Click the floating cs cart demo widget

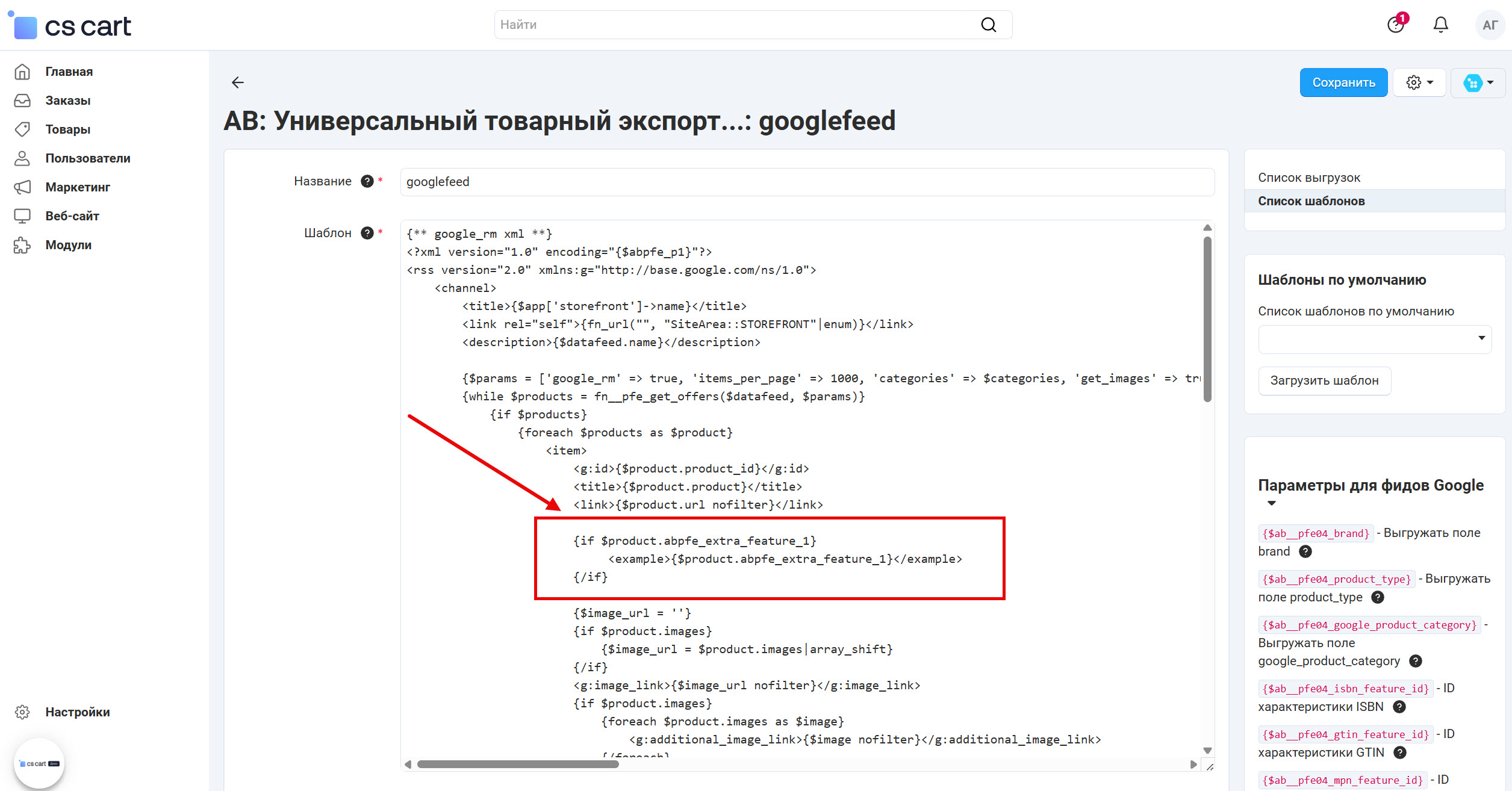coord(39,763)
